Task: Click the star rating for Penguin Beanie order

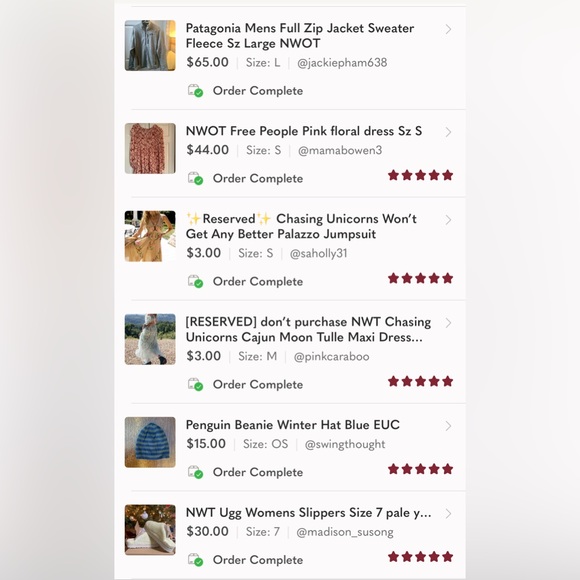Action: tap(421, 469)
